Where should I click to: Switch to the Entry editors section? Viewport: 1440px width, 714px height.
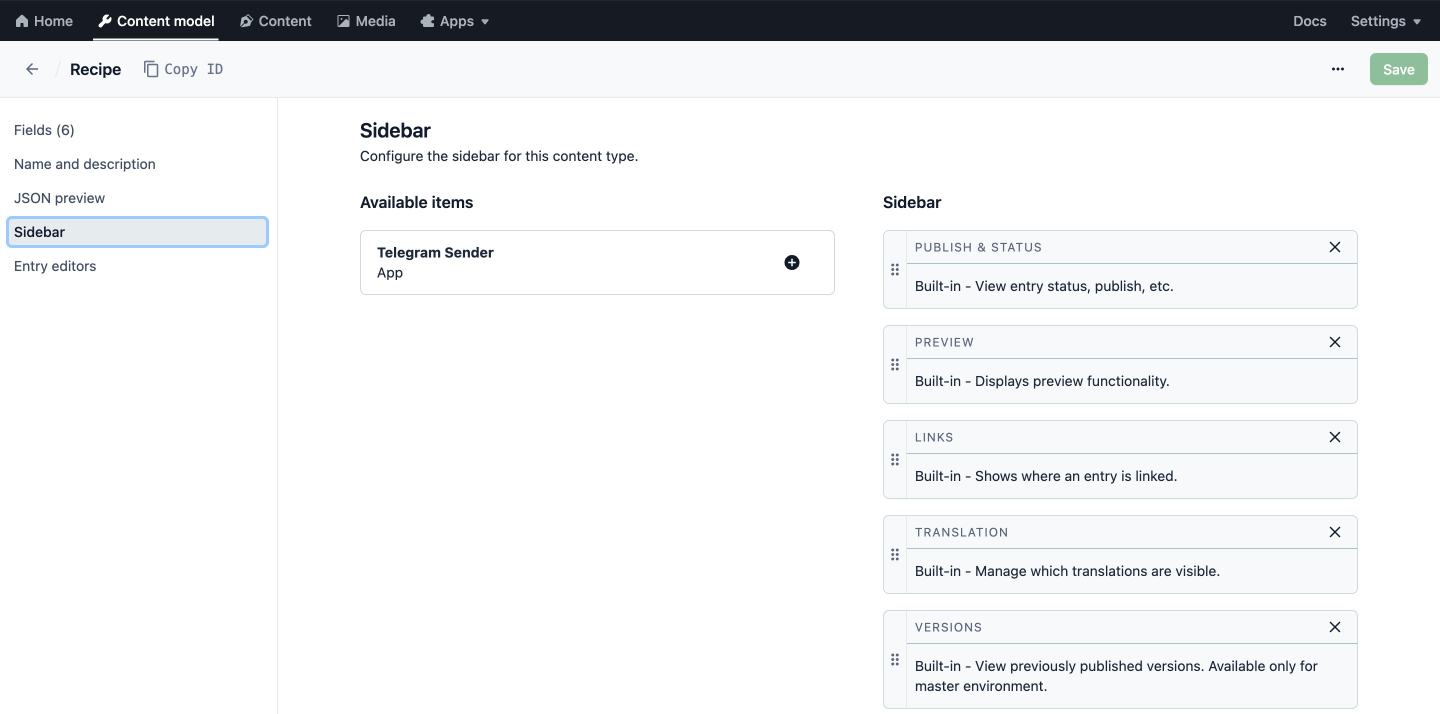55,265
